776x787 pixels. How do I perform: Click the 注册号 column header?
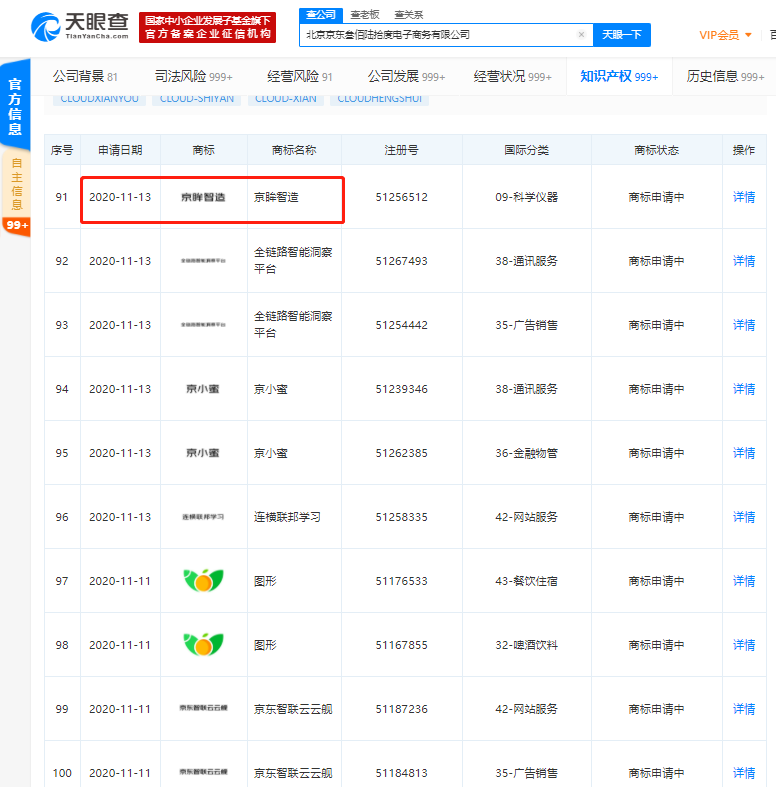coord(402,150)
